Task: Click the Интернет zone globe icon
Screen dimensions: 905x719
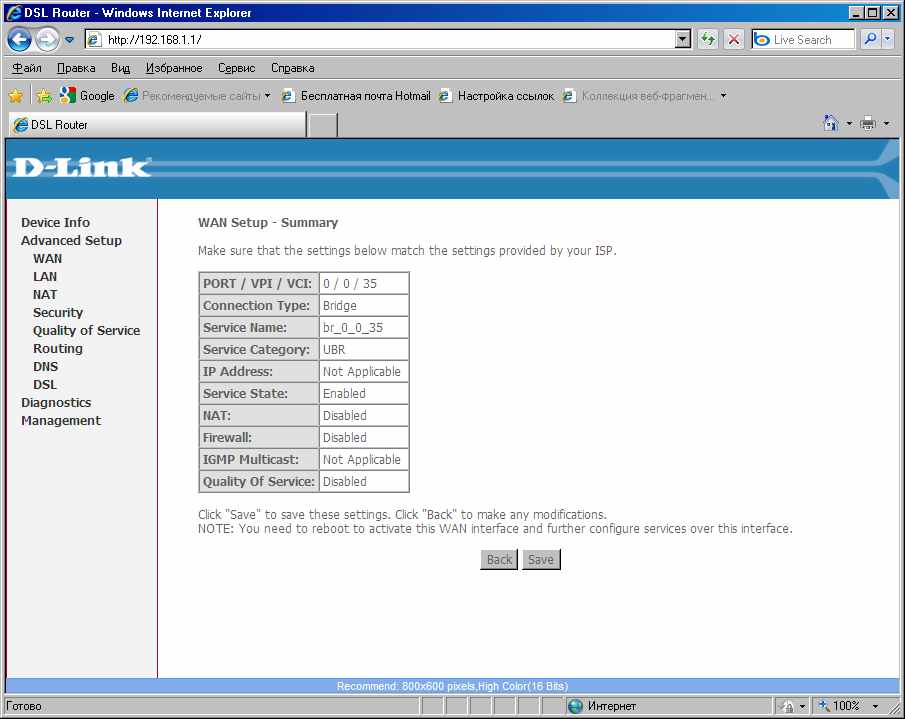Action: (x=575, y=706)
